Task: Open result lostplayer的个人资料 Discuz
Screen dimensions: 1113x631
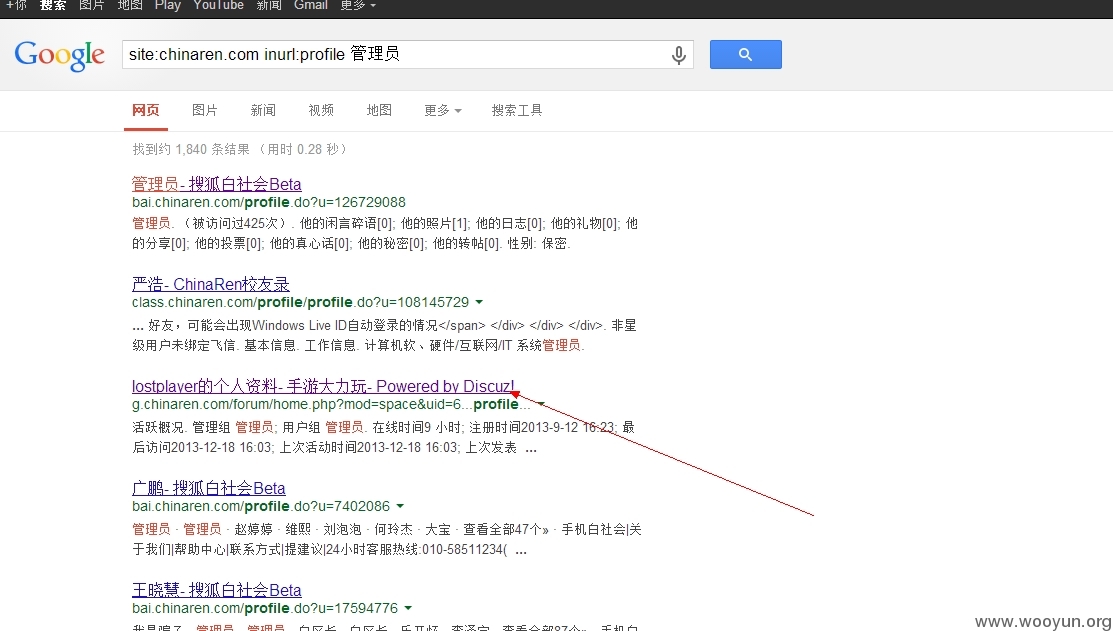Action: pos(324,386)
